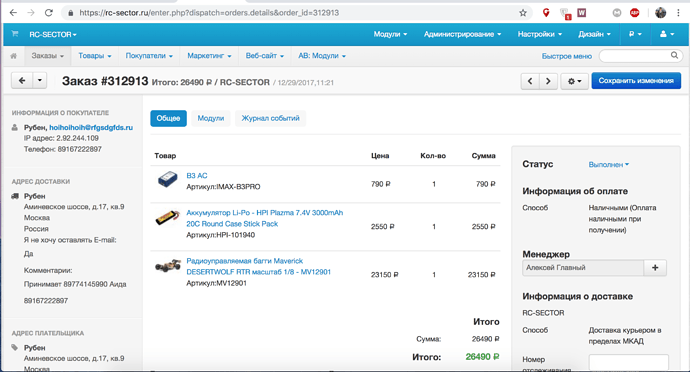This screenshot has width=690, height=372.
Task: Bookmark the page with the star icon
Action: [x=523, y=13]
